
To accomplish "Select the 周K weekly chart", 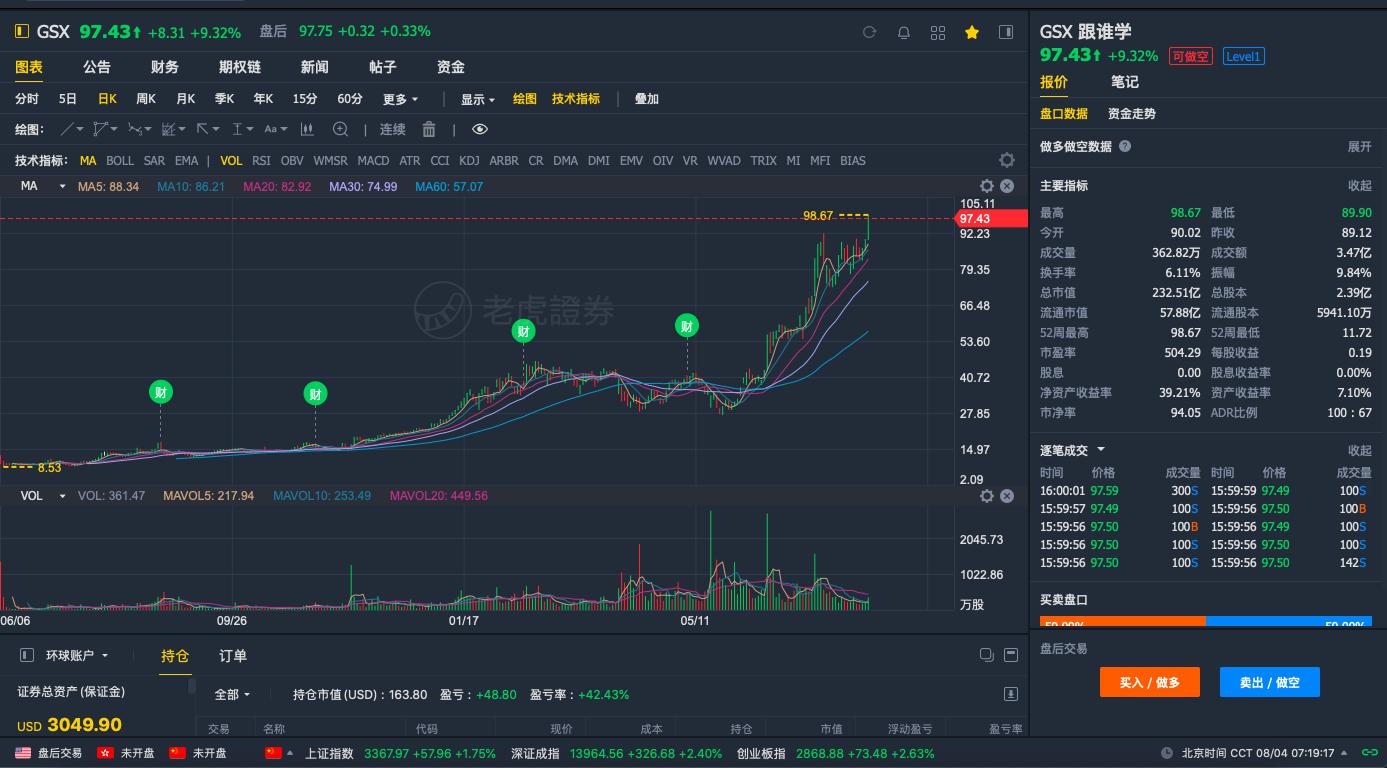I will 146,99.
